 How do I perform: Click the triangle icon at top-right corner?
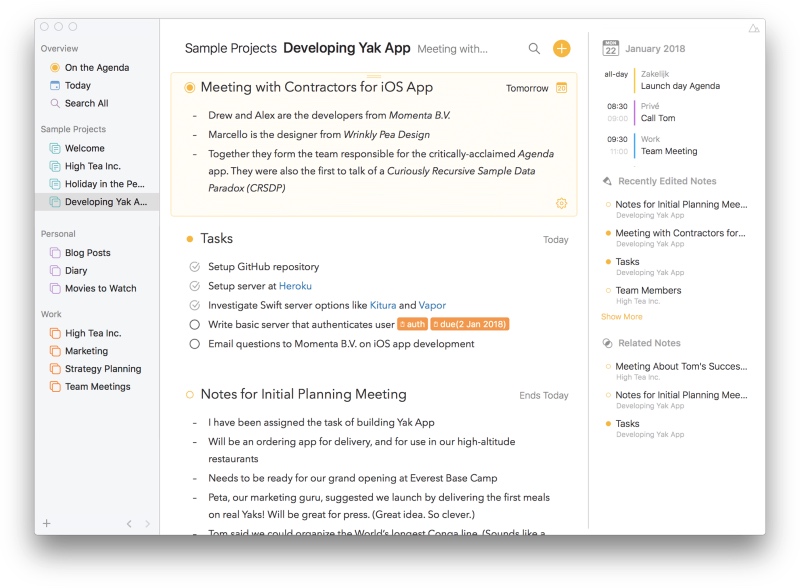click(x=753, y=28)
